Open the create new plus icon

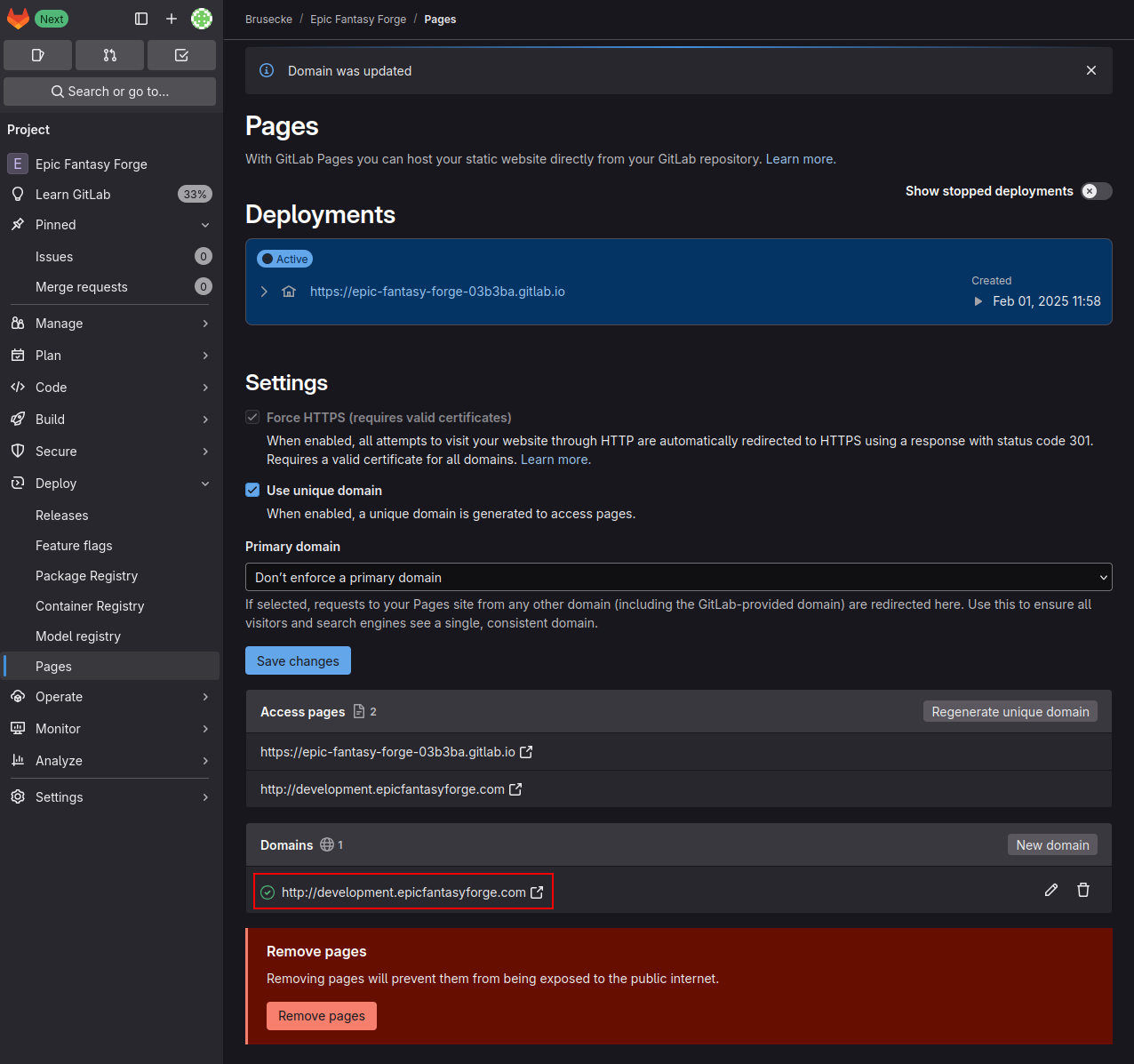pos(172,19)
